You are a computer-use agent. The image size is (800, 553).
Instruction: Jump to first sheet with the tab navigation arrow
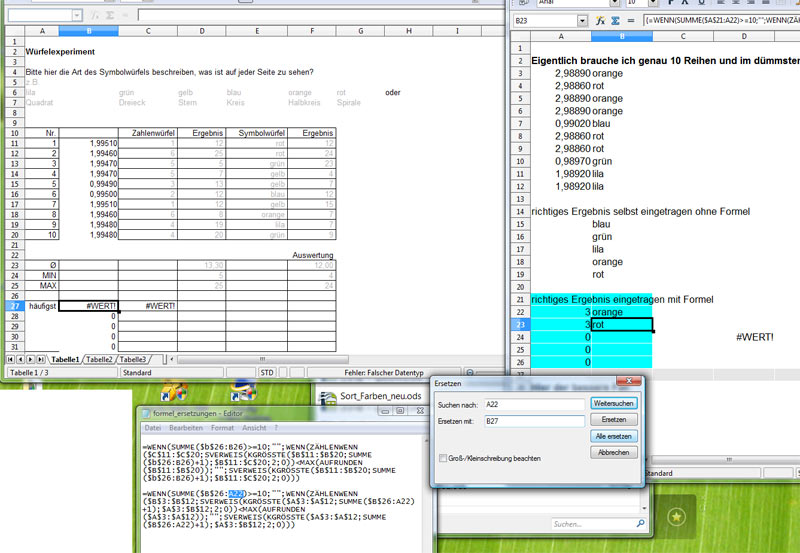point(10,359)
